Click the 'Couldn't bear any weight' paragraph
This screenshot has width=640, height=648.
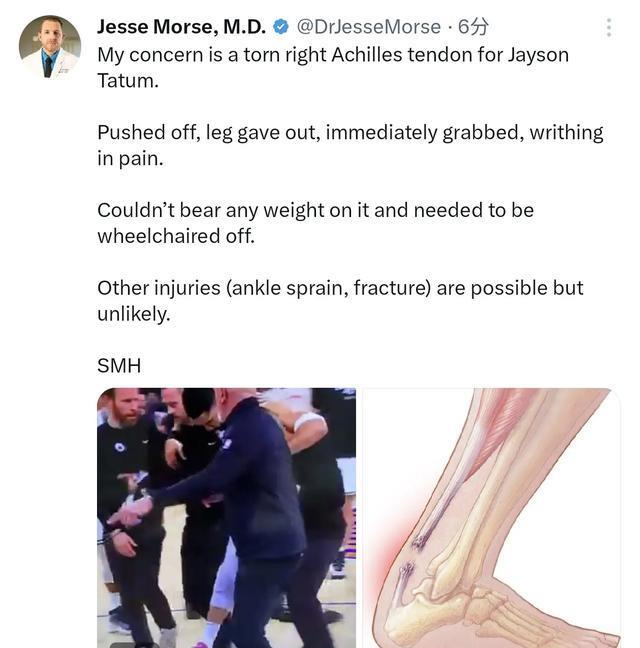316,223
